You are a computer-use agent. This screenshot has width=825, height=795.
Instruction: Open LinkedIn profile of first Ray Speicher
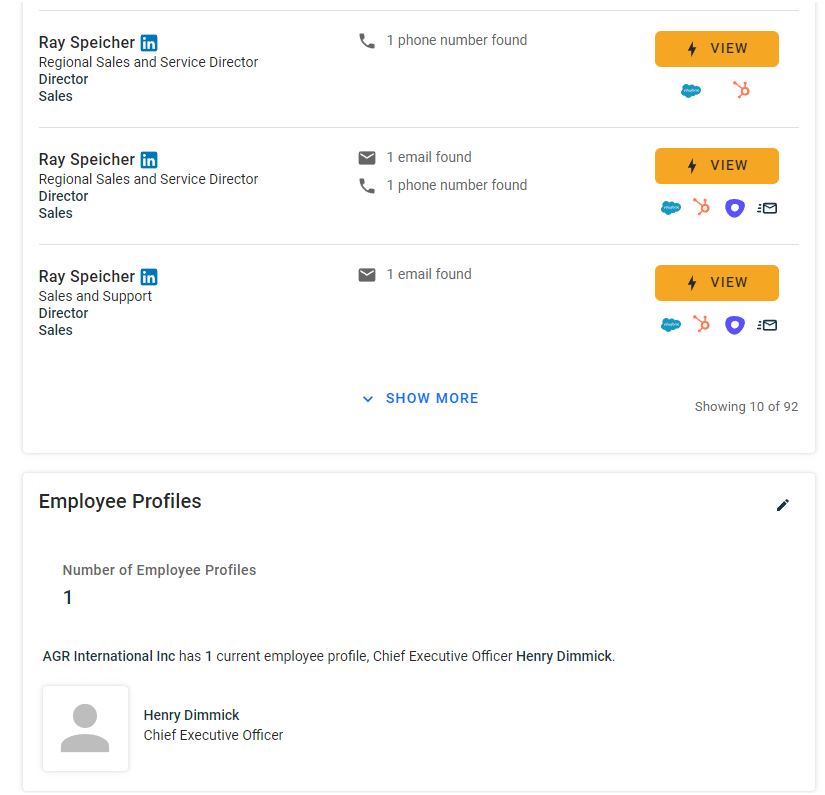tap(149, 43)
